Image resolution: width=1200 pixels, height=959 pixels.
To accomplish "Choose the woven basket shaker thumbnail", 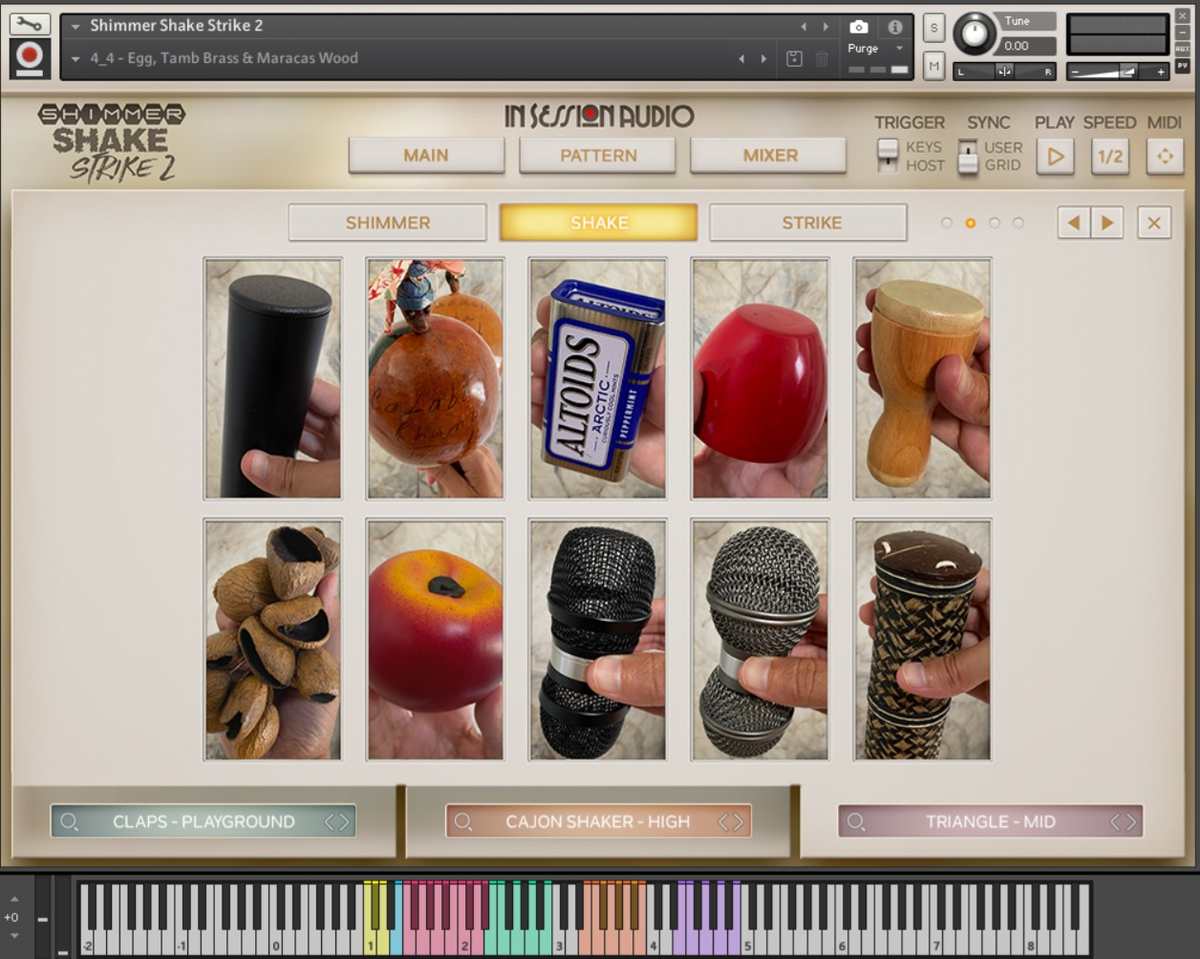I will pos(922,639).
